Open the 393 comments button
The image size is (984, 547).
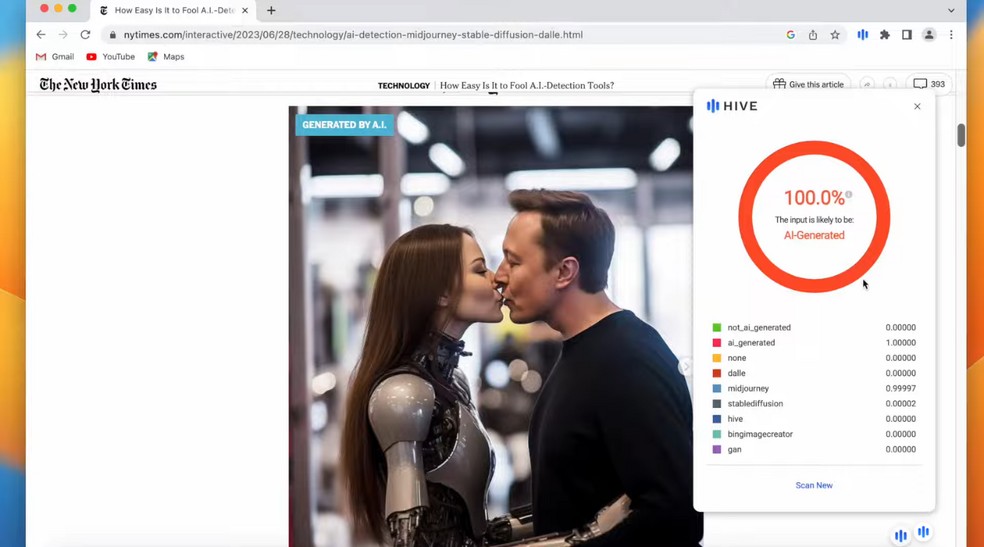(x=929, y=84)
